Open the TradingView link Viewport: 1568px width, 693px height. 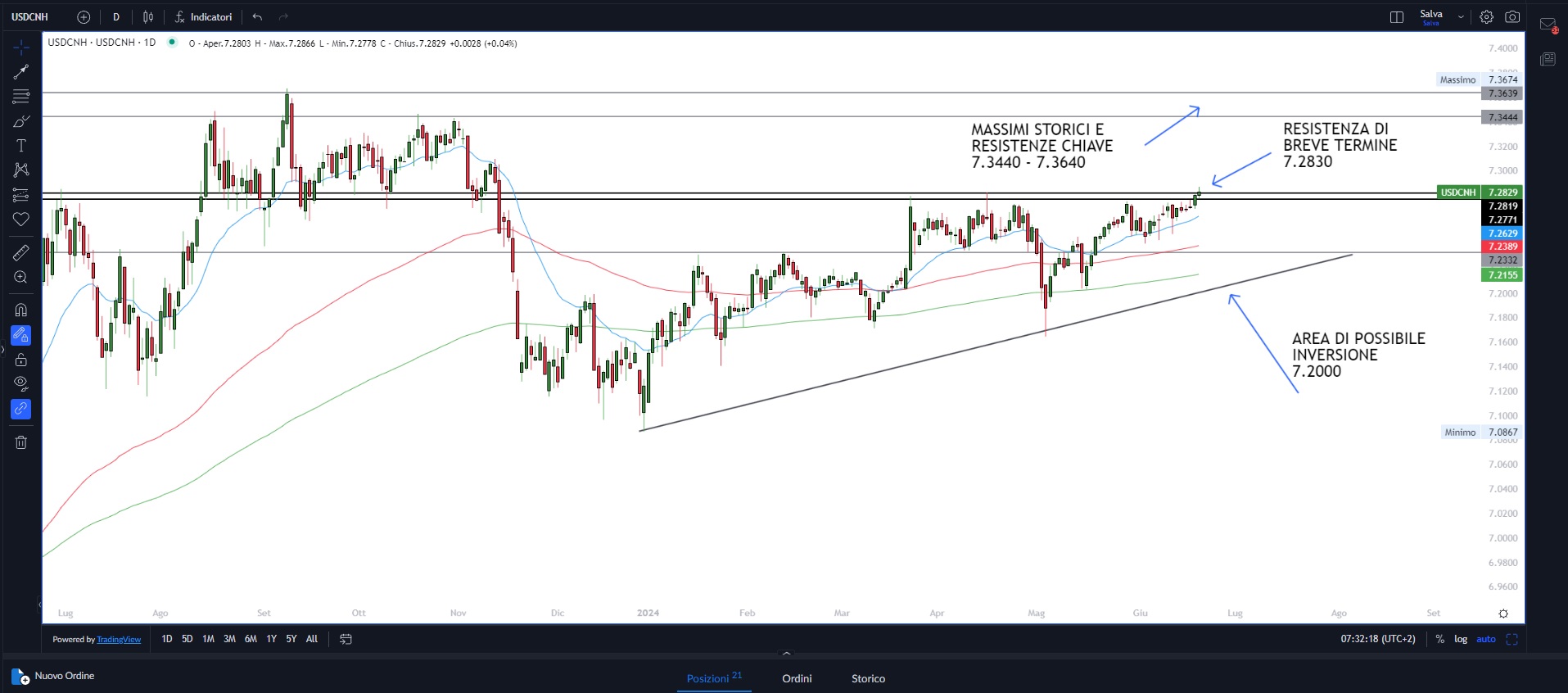coord(119,640)
